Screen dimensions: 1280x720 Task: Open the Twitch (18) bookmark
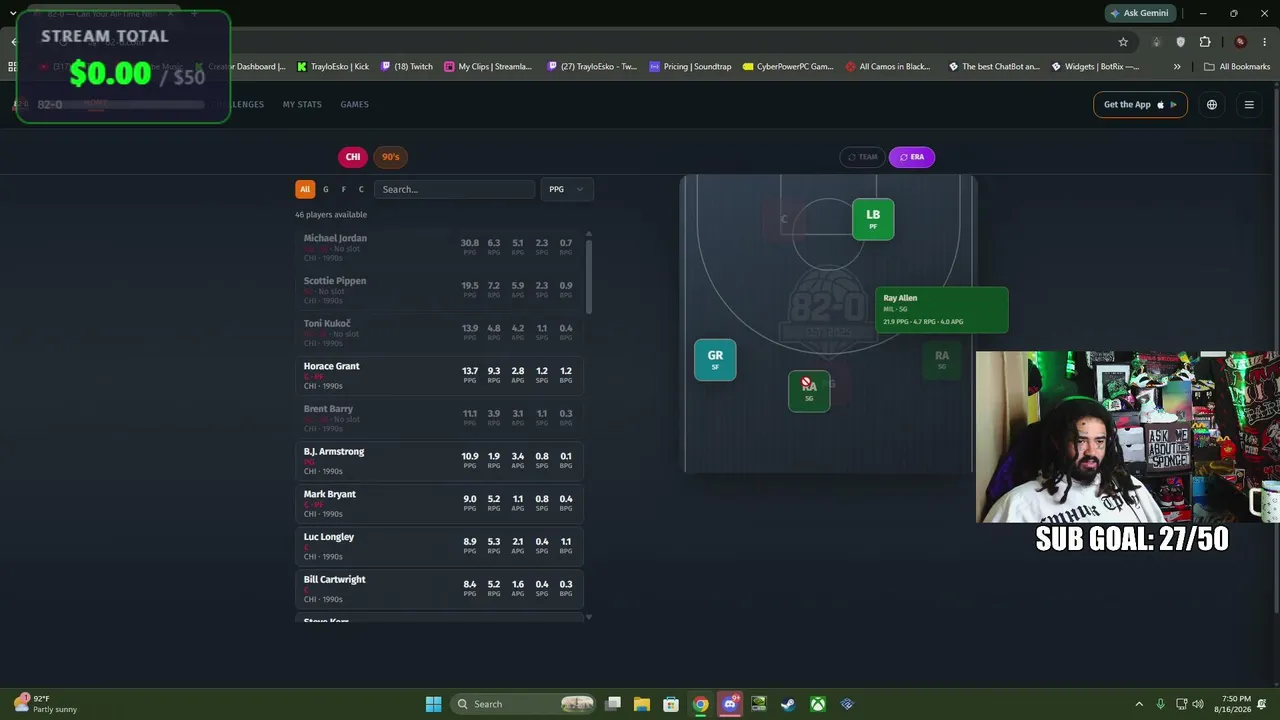(406, 67)
